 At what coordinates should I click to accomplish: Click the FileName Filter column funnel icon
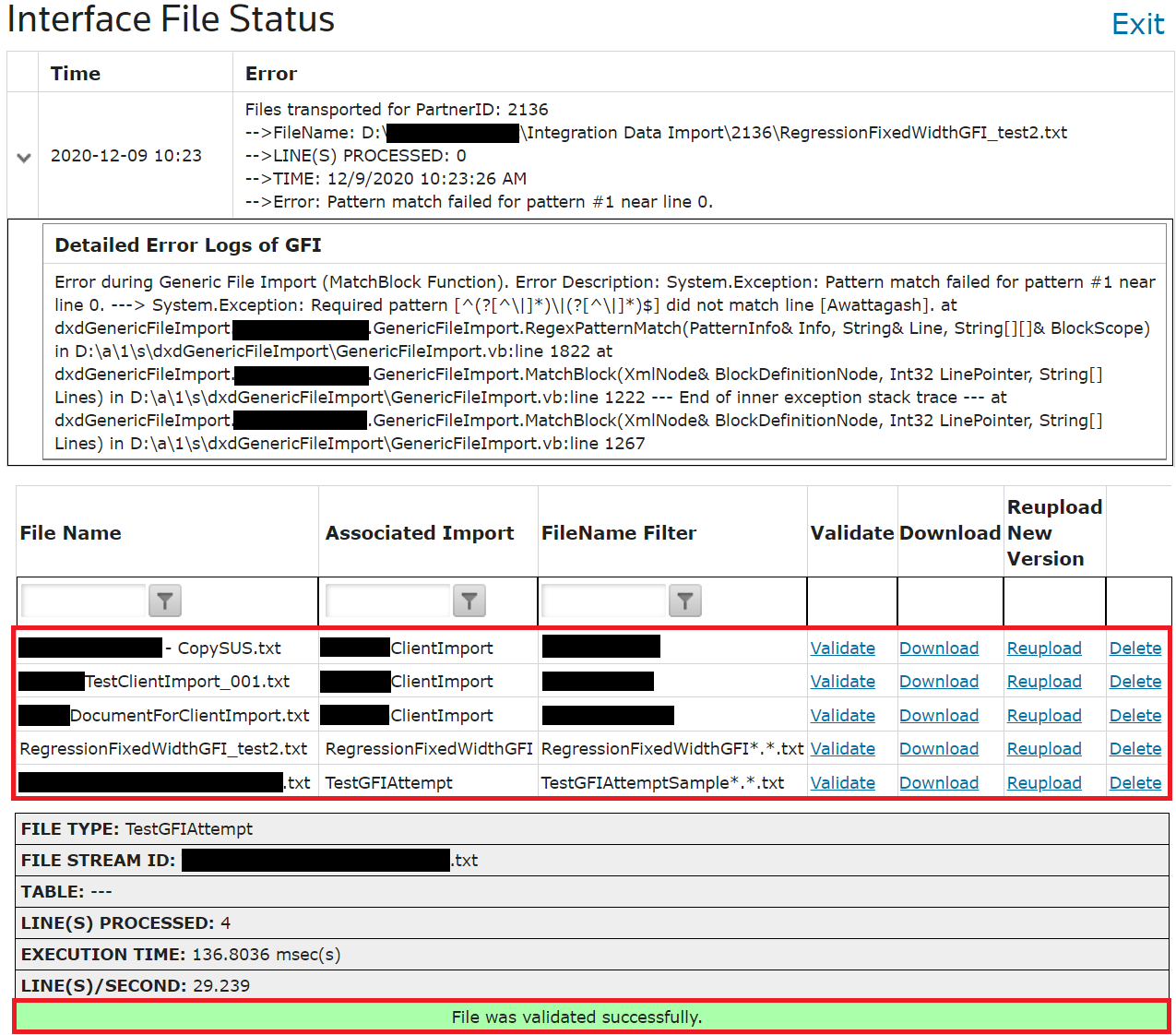[685, 601]
